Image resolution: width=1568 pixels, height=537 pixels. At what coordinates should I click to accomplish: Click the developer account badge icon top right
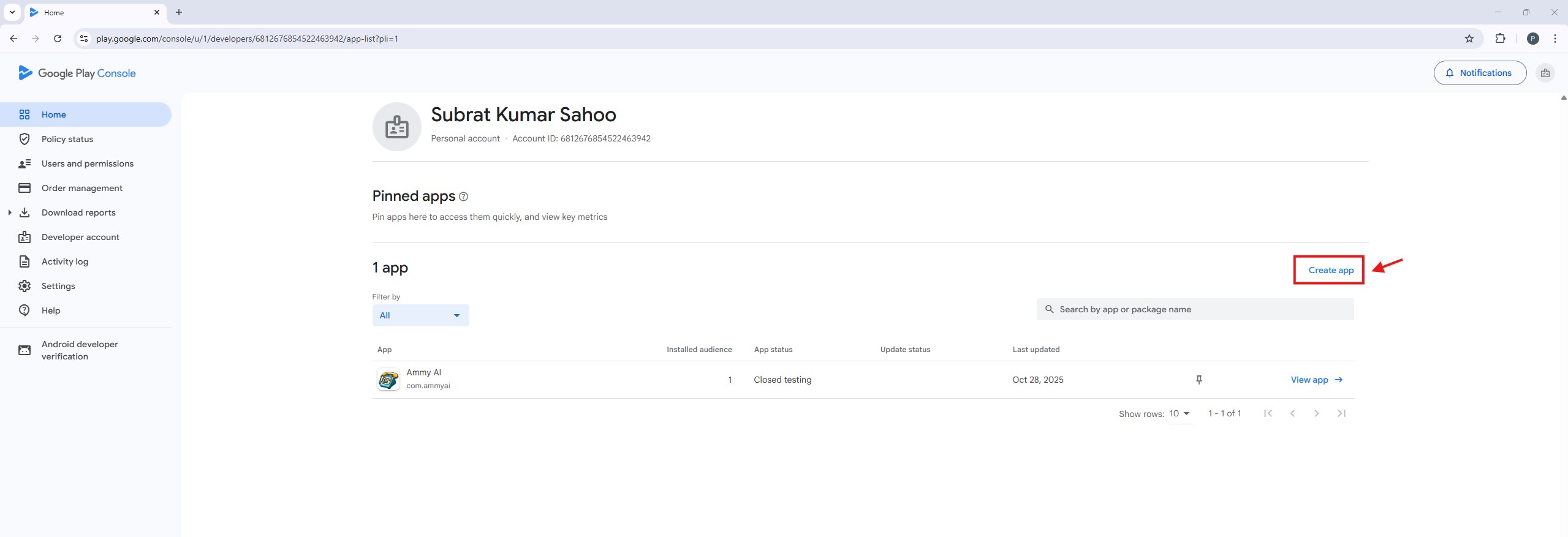coord(1545,73)
